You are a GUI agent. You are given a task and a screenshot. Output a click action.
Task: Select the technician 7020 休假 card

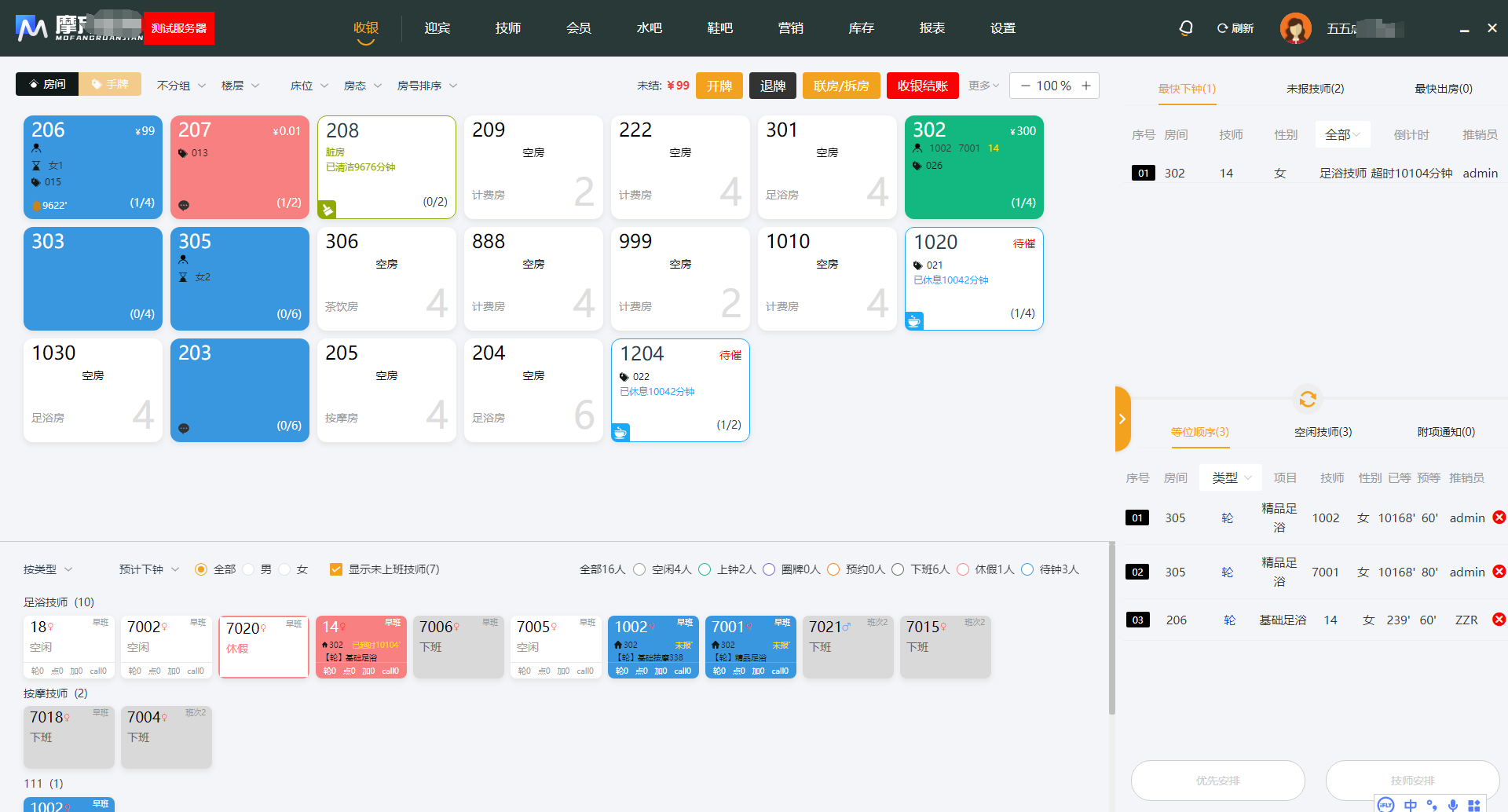click(264, 647)
